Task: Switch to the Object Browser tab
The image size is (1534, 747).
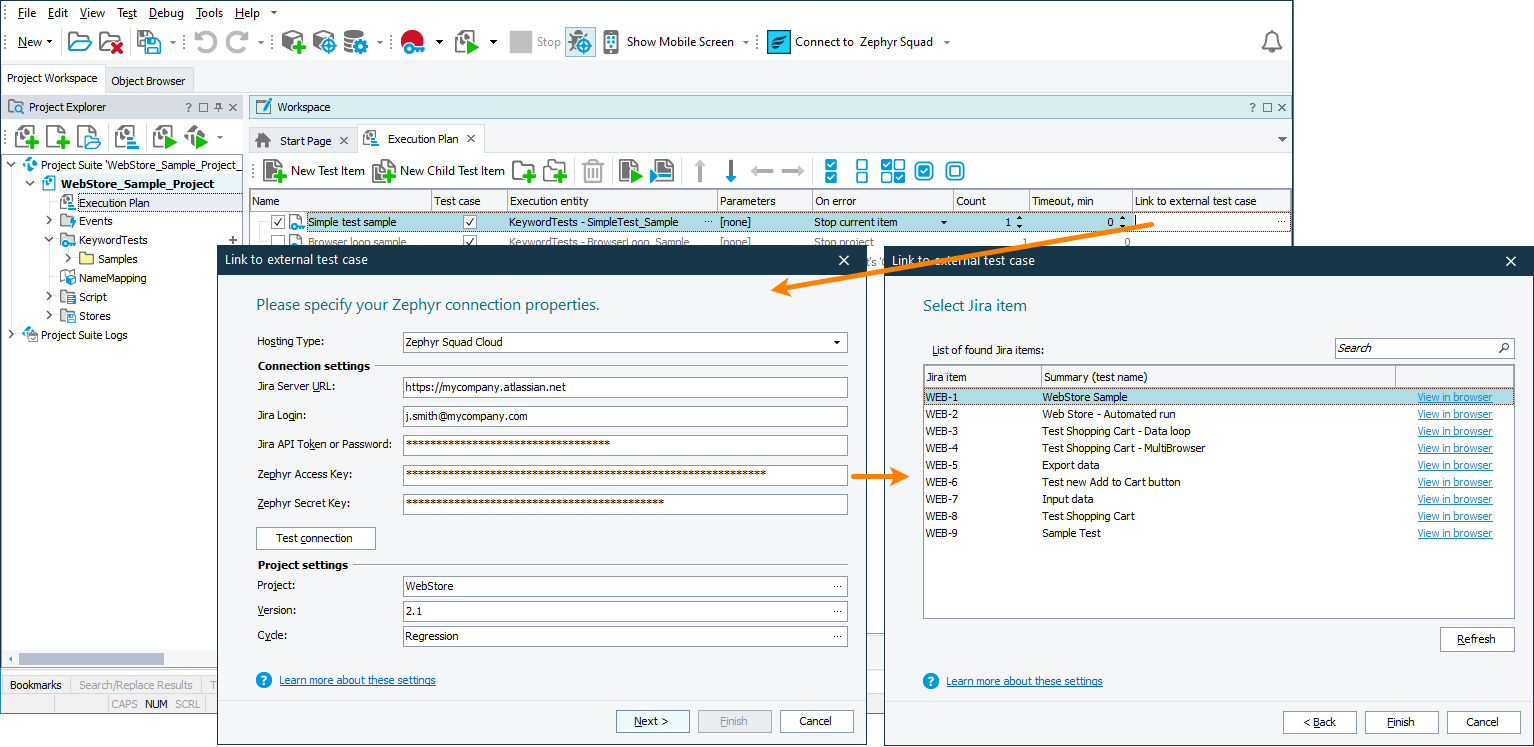Action: [x=148, y=81]
